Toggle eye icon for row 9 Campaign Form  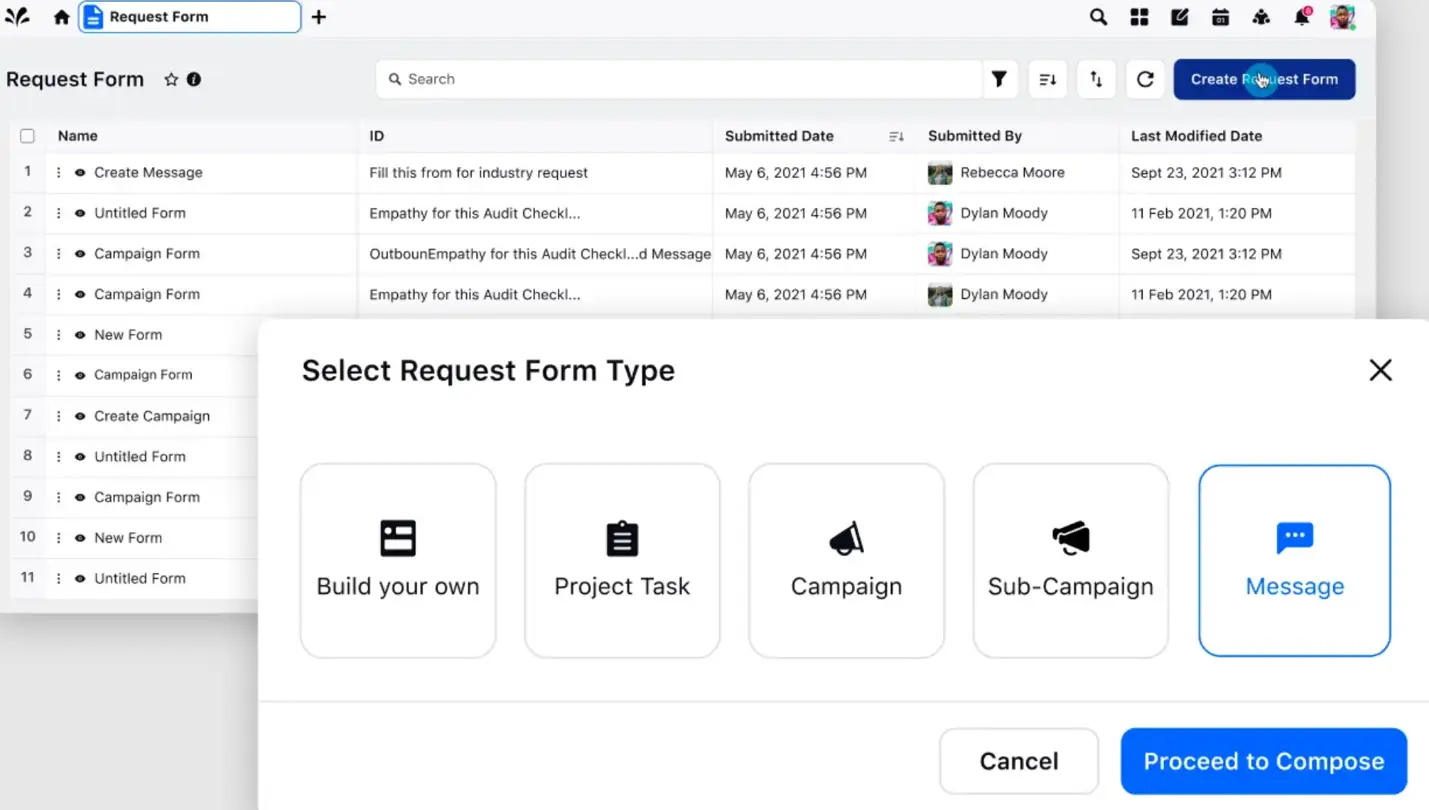point(80,497)
